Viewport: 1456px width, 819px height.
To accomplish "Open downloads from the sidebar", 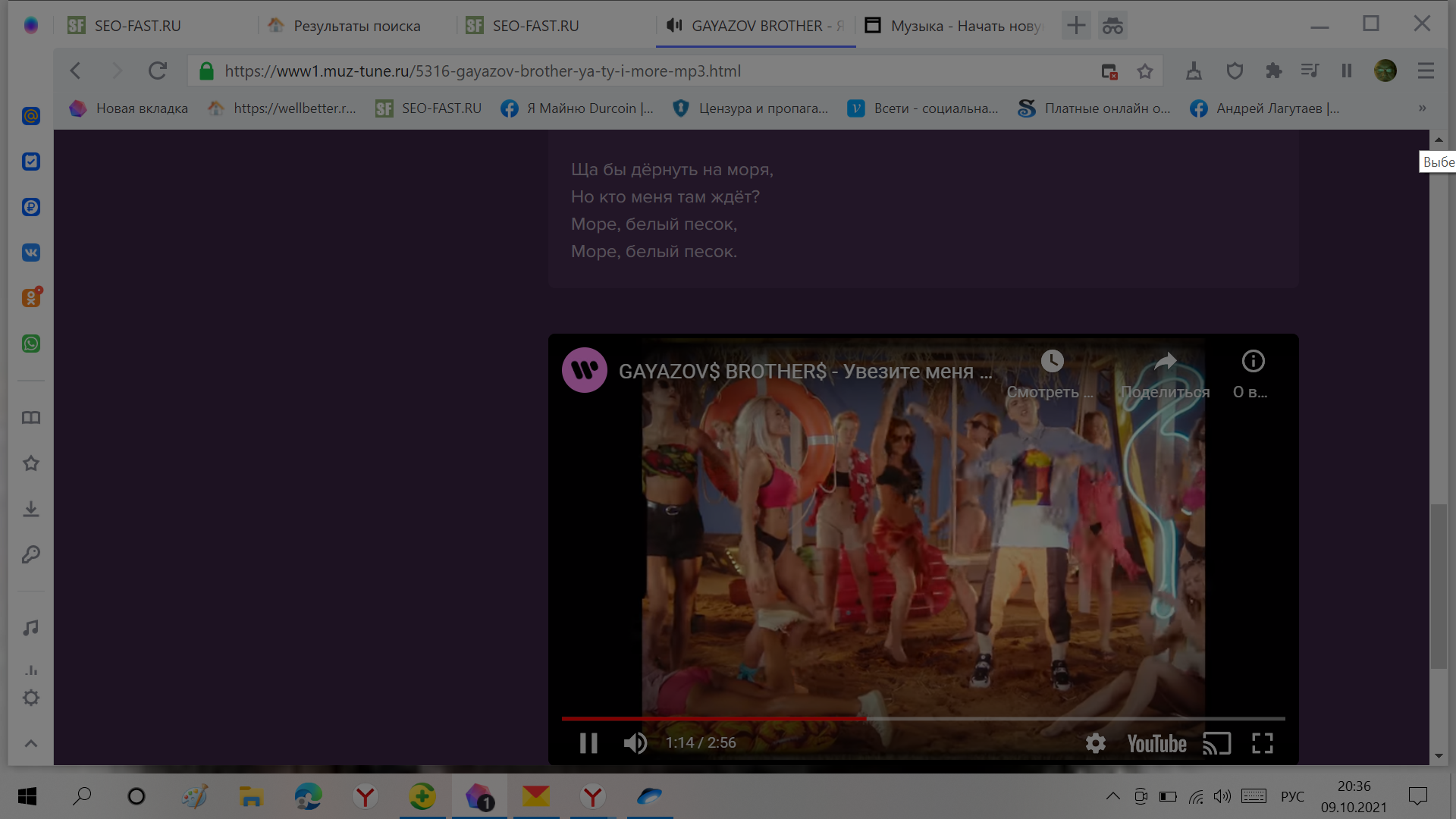I will pos(31,509).
